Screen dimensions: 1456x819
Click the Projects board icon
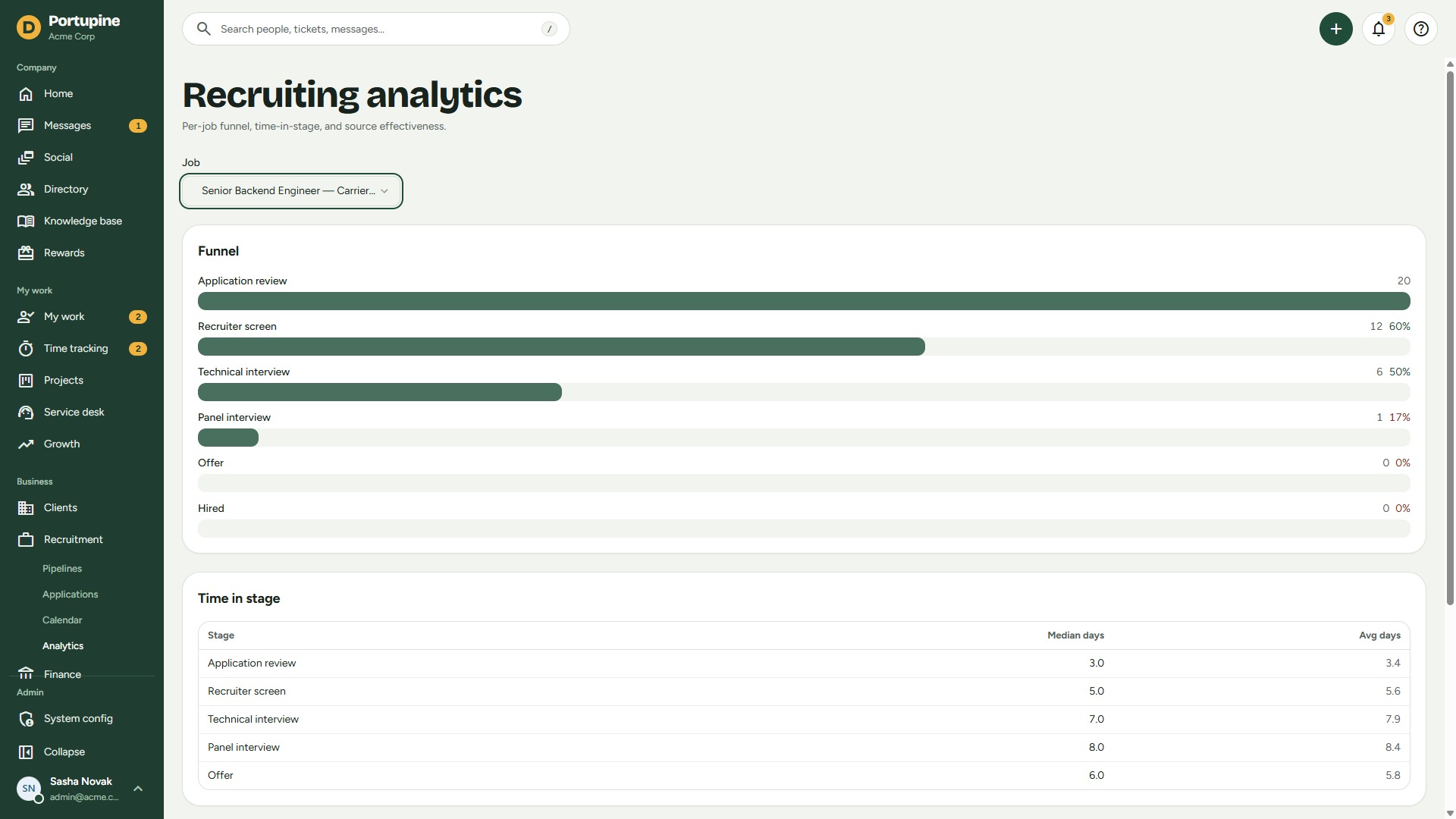[26, 381]
